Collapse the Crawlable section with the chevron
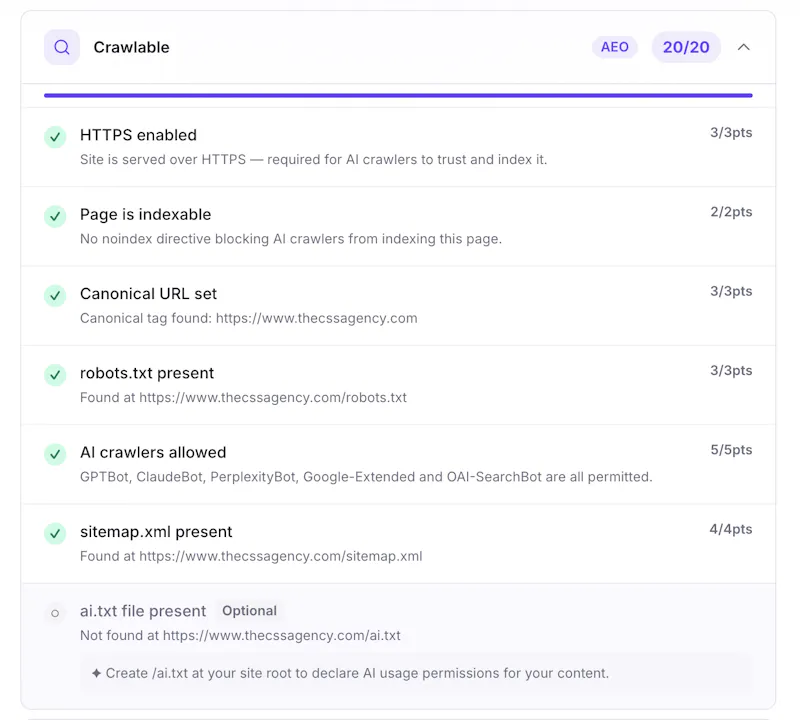This screenshot has width=800, height=720. (x=744, y=47)
